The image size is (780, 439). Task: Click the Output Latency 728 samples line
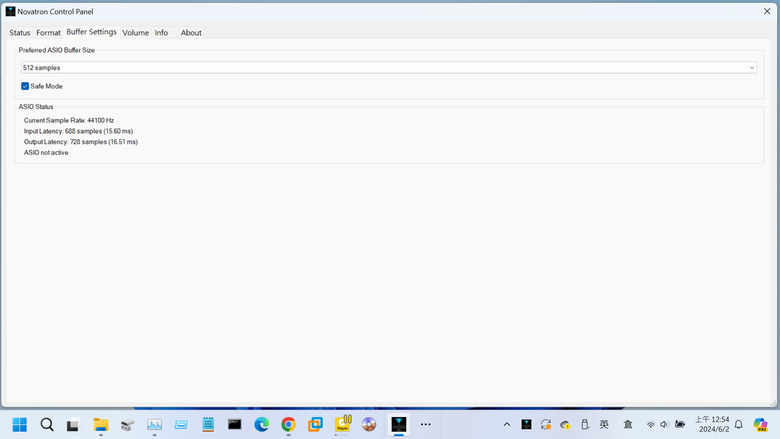click(x=81, y=142)
